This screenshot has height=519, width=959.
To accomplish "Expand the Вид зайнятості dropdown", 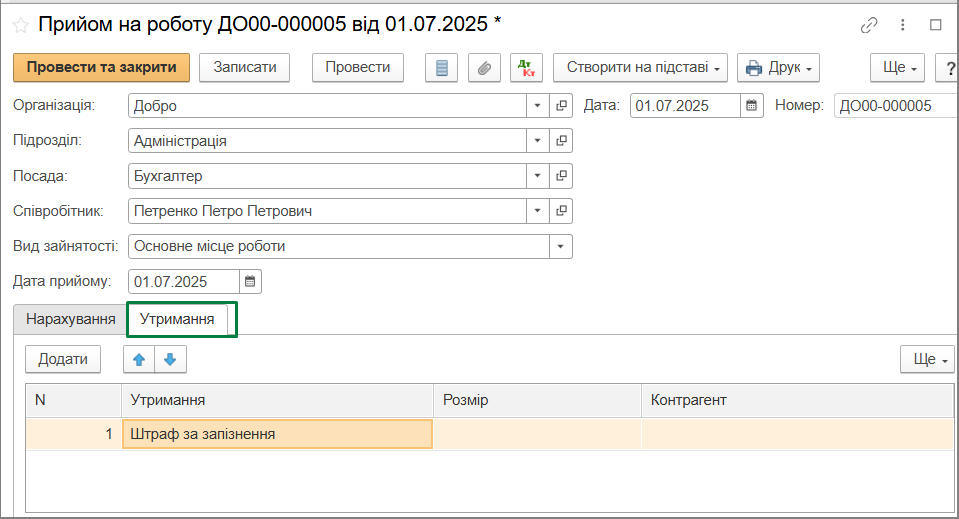I will (x=561, y=246).
